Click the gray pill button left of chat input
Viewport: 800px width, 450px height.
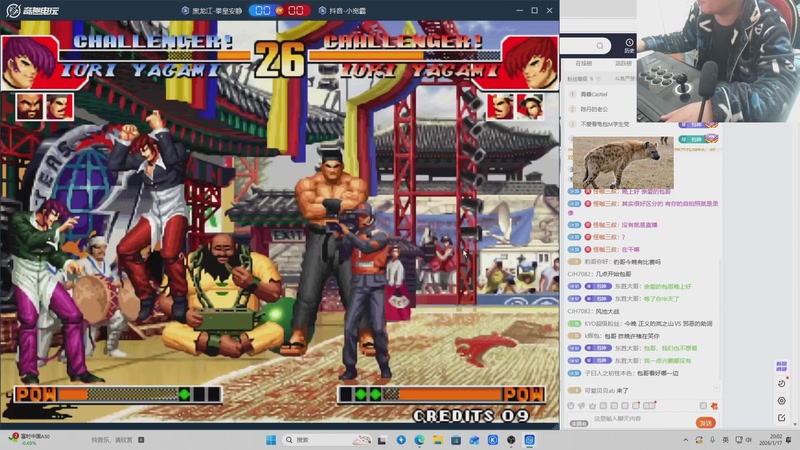tap(579, 423)
